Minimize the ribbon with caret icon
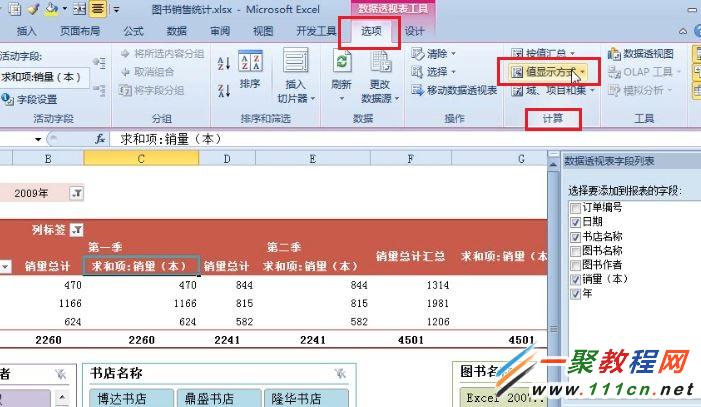Viewport: 701px width, 407px height. (x=683, y=31)
